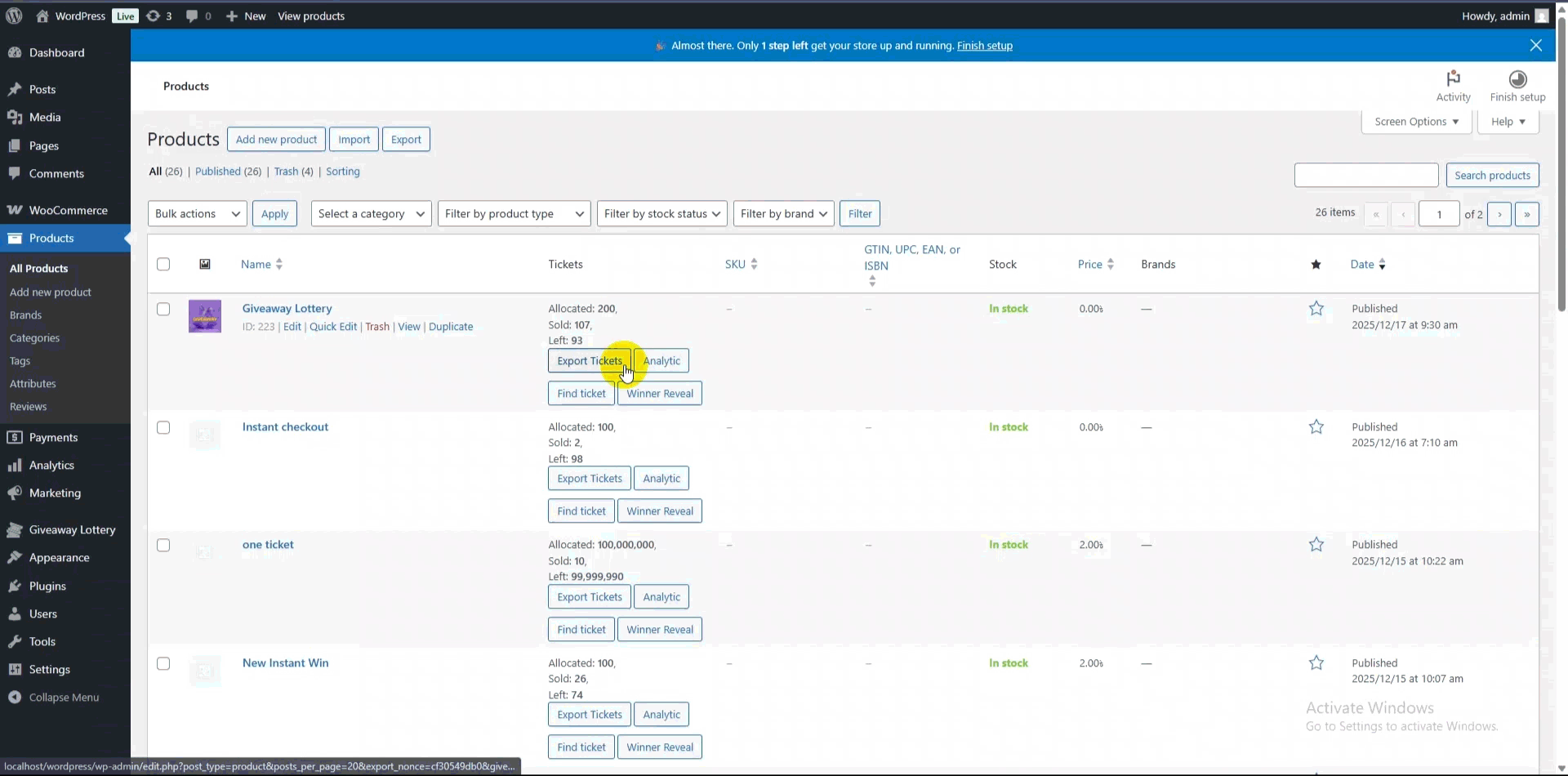
Task: Click the WordPress logo icon in admin bar
Action: pos(14,16)
